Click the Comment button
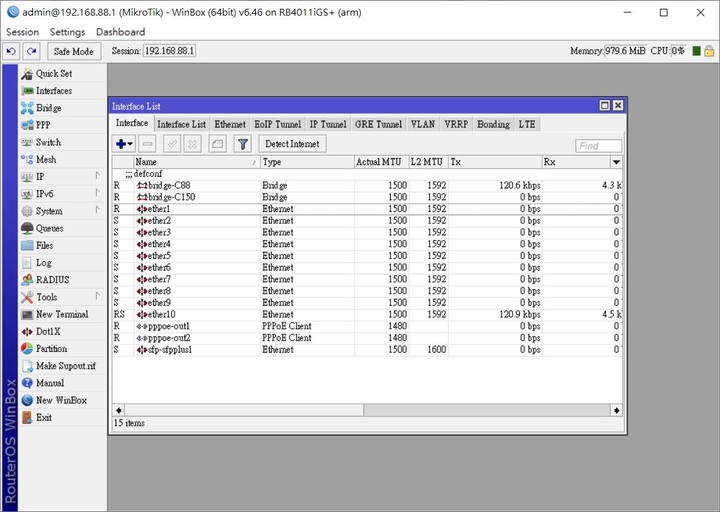The height and width of the screenshot is (512, 720). tap(218, 144)
